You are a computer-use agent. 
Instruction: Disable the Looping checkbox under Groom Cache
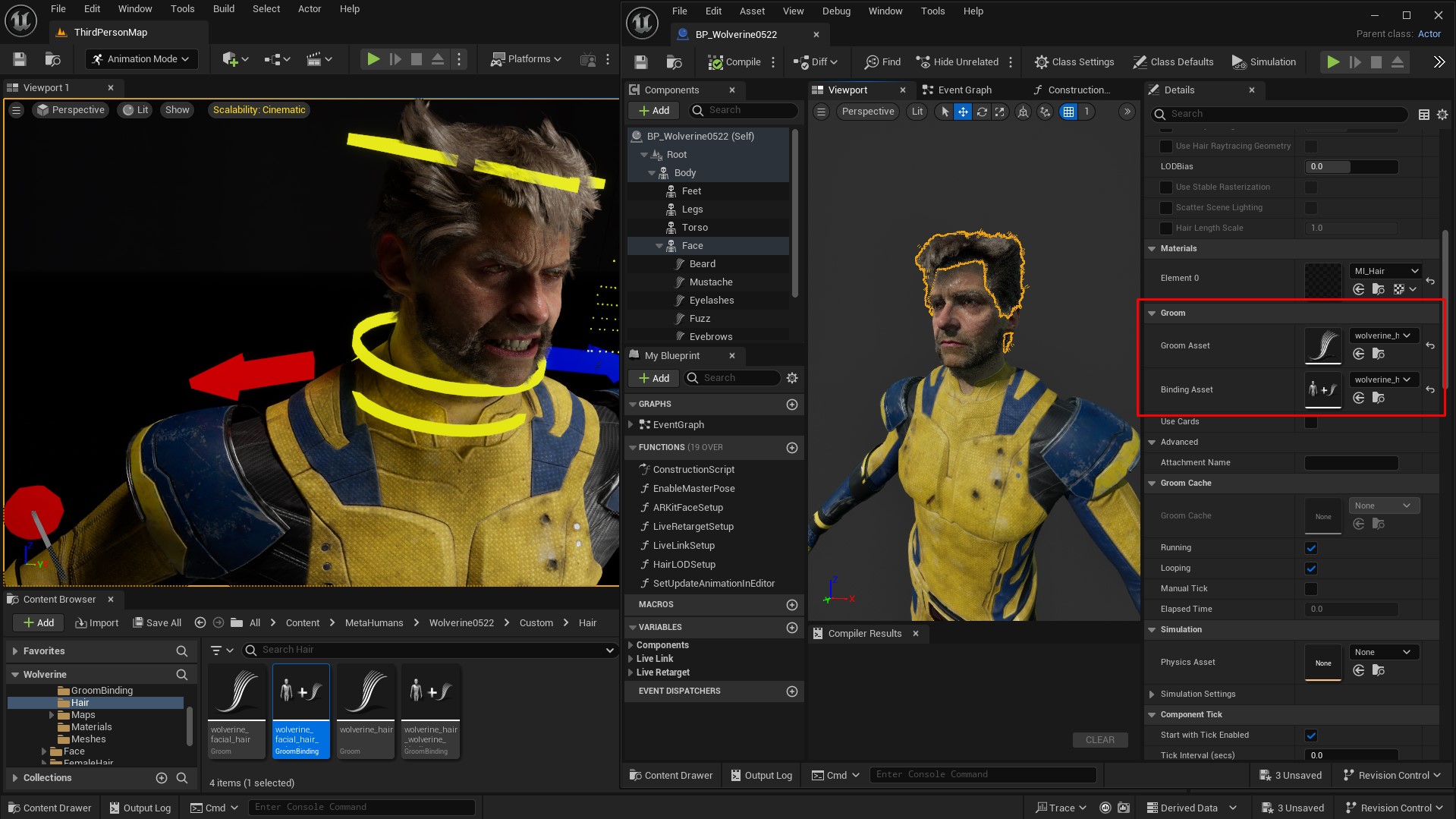[1311, 568]
